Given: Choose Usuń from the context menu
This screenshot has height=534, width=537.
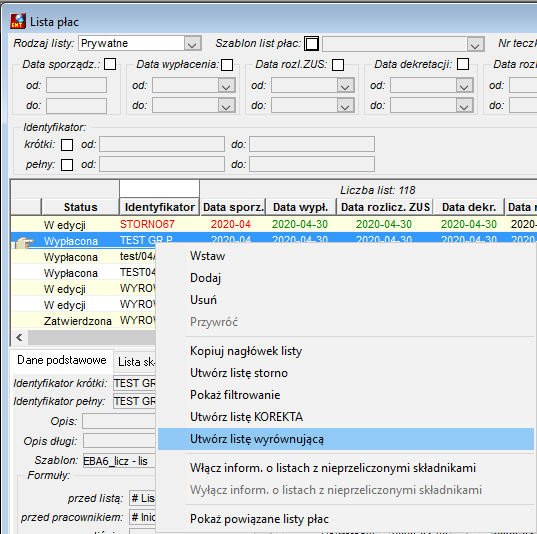Looking at the screenshot, I should (x=346, y=300).
